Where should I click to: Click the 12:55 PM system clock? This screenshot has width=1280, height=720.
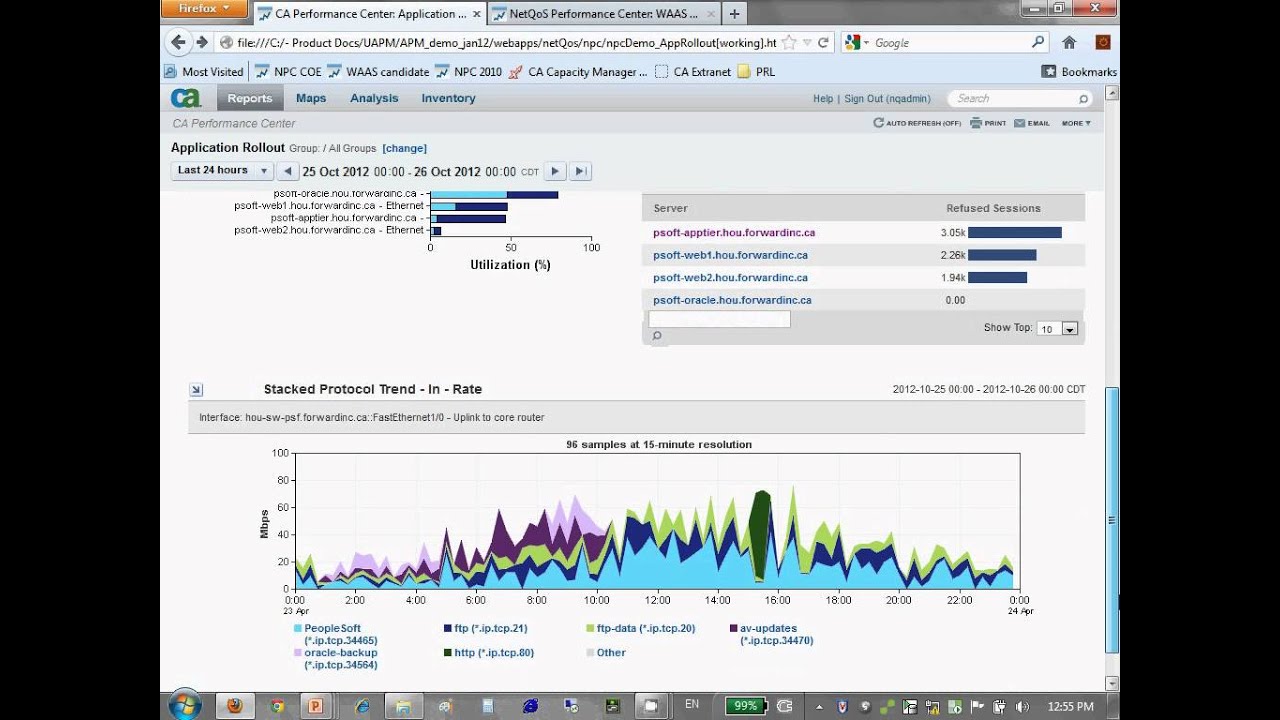click(x=1070, y=706)
